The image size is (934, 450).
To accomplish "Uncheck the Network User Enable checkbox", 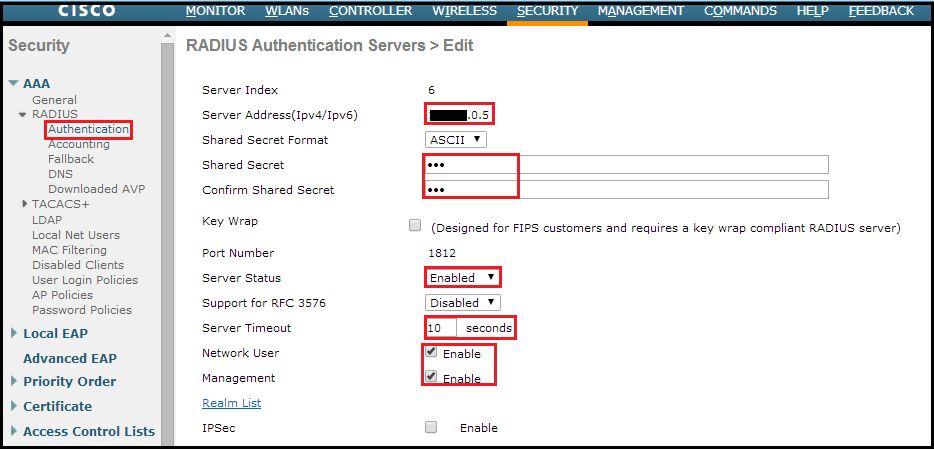I will click(431, 352).
